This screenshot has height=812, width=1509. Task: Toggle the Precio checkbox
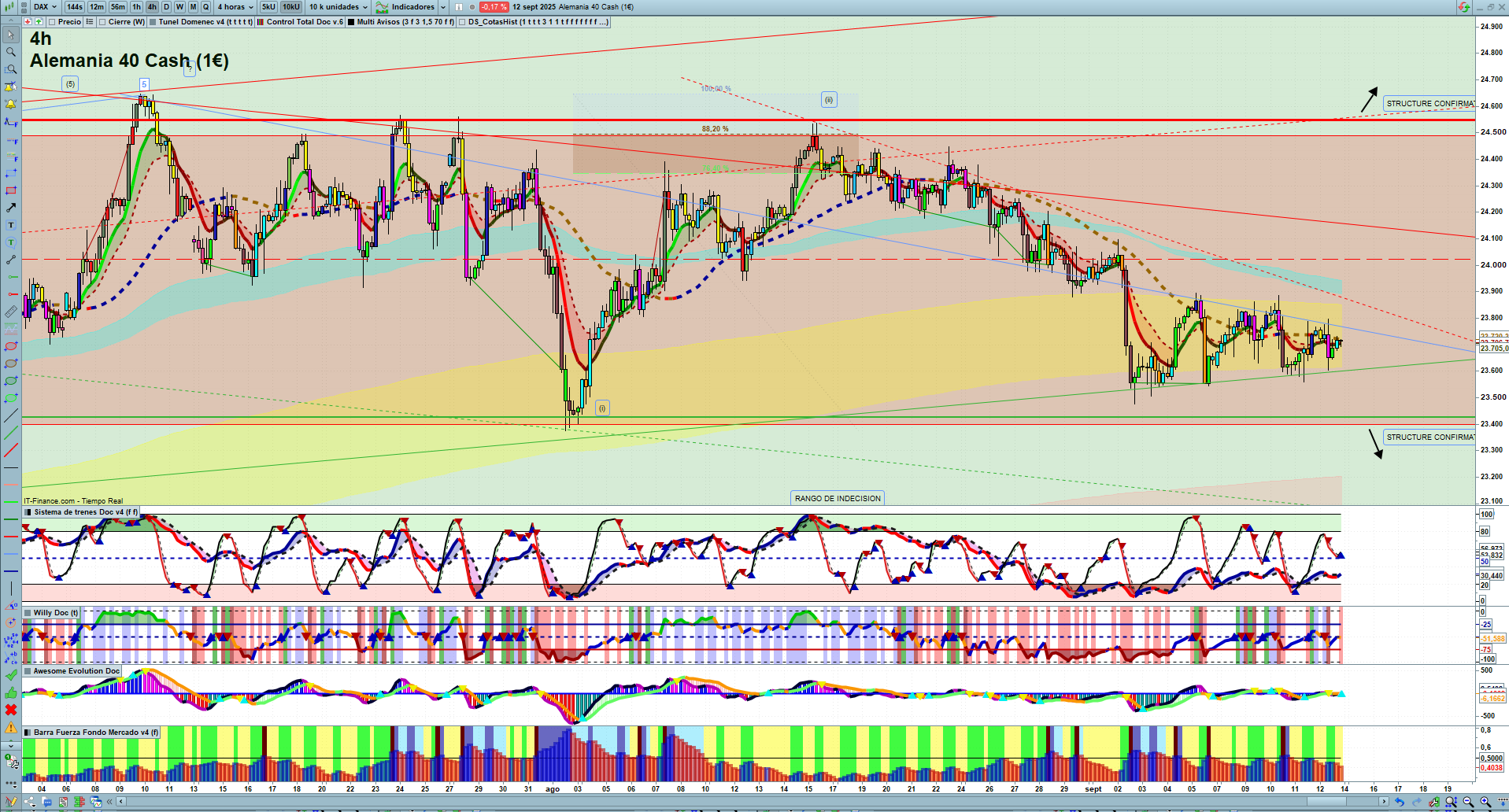(x=53, y=22)
